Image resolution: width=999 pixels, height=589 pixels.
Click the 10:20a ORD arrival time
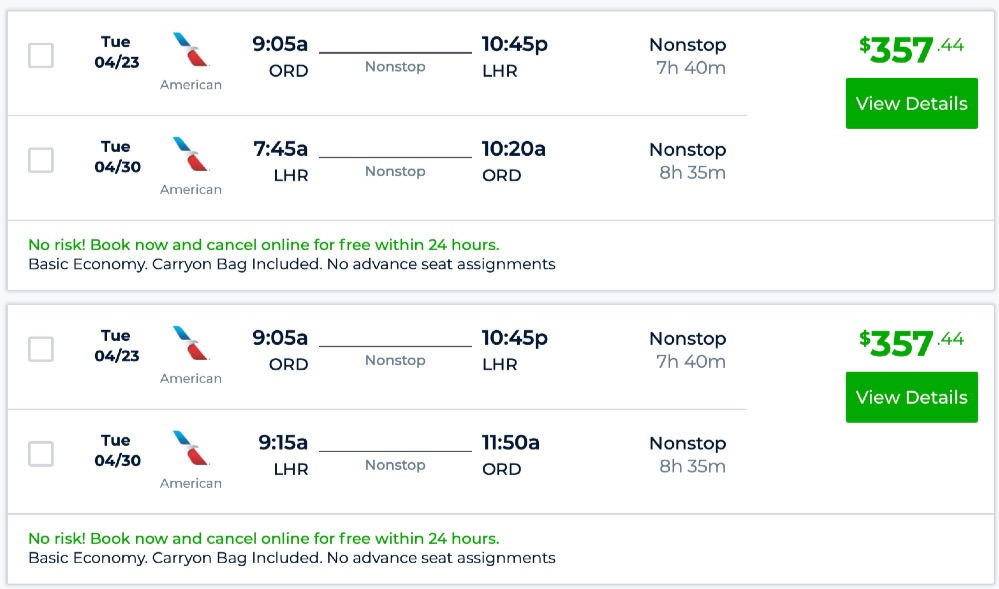[513, 149]
